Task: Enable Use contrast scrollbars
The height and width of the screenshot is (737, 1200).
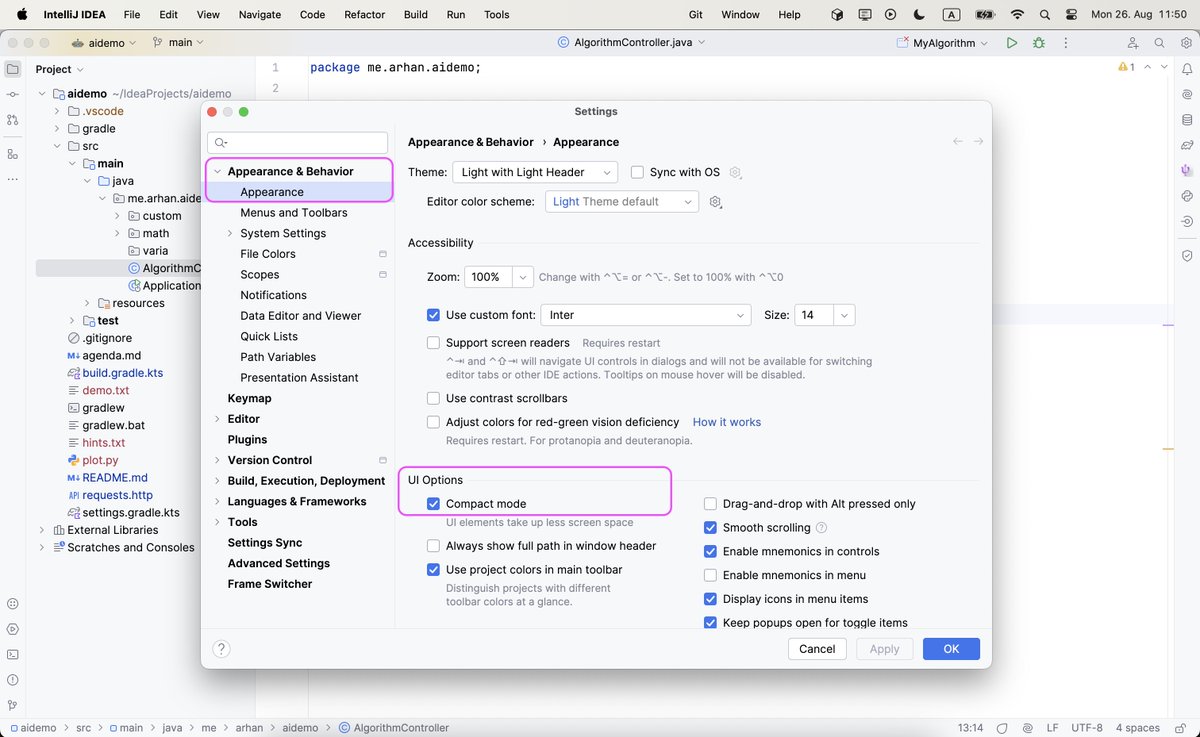Action: coord(433,398)
